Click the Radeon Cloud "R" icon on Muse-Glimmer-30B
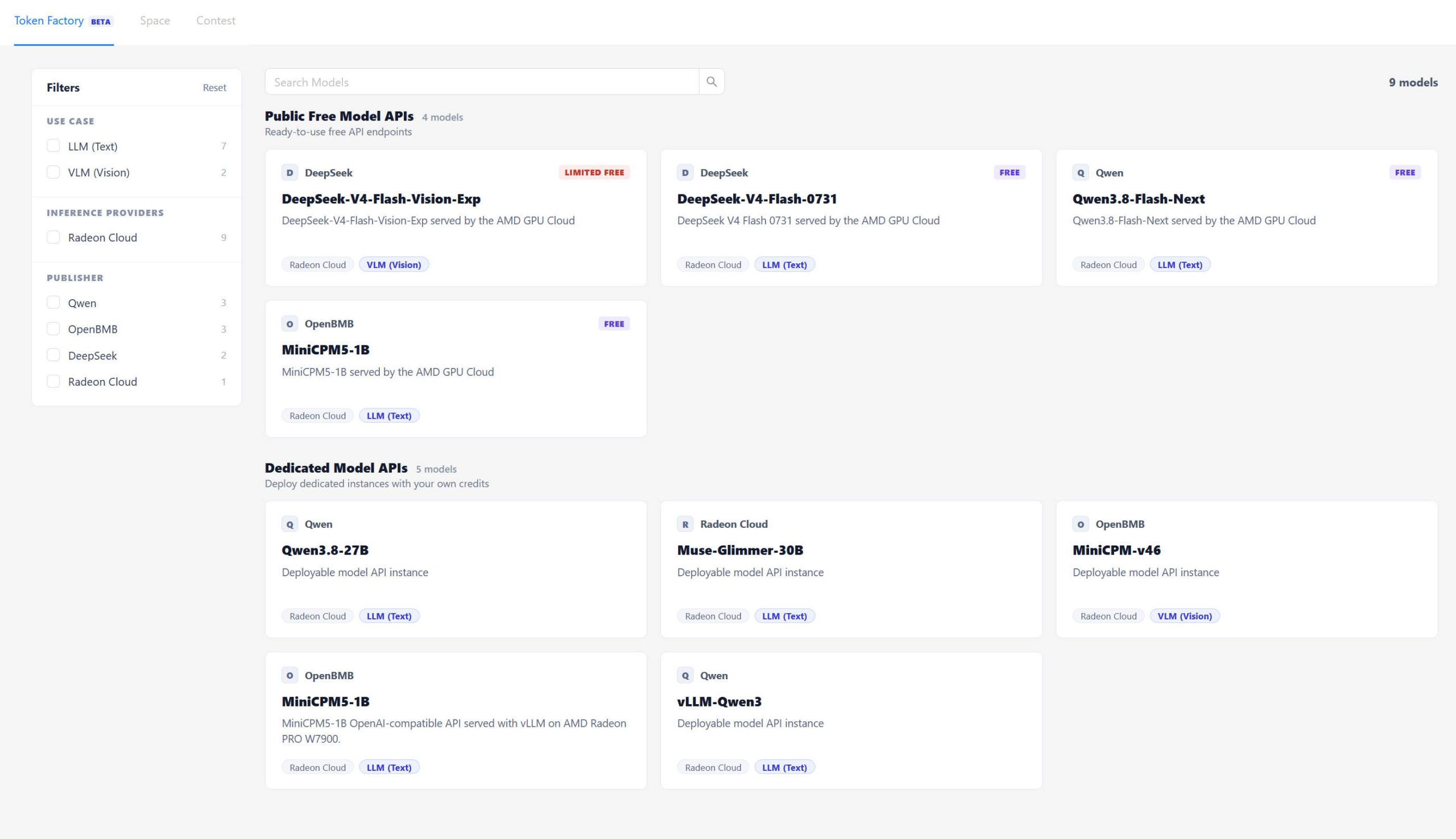This screenshot has height=839, width=1456. (685, 524)
